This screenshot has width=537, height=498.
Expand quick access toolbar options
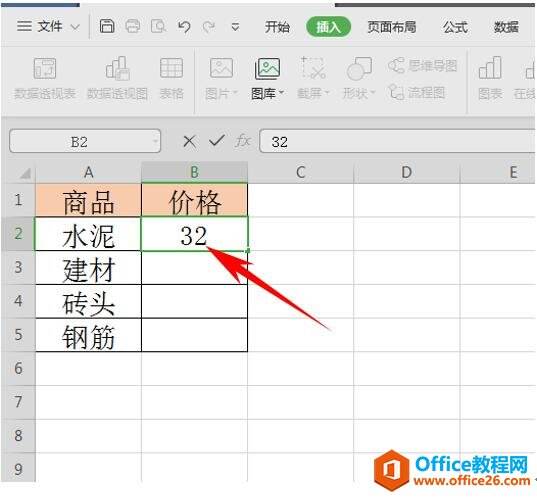tap(235, 26)
